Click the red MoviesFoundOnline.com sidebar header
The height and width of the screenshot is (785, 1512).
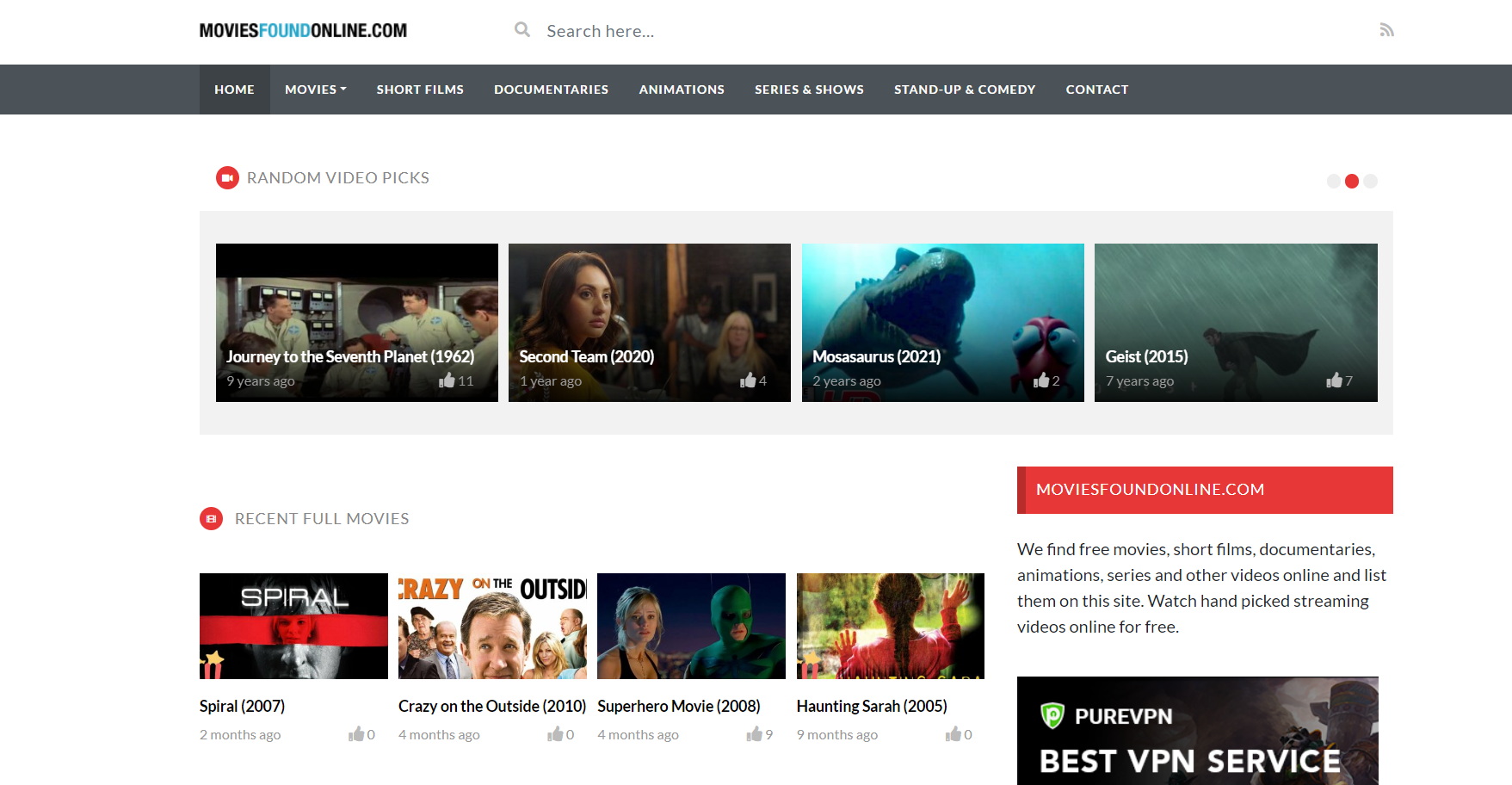pyautogui.click(x=1205, y=490)
